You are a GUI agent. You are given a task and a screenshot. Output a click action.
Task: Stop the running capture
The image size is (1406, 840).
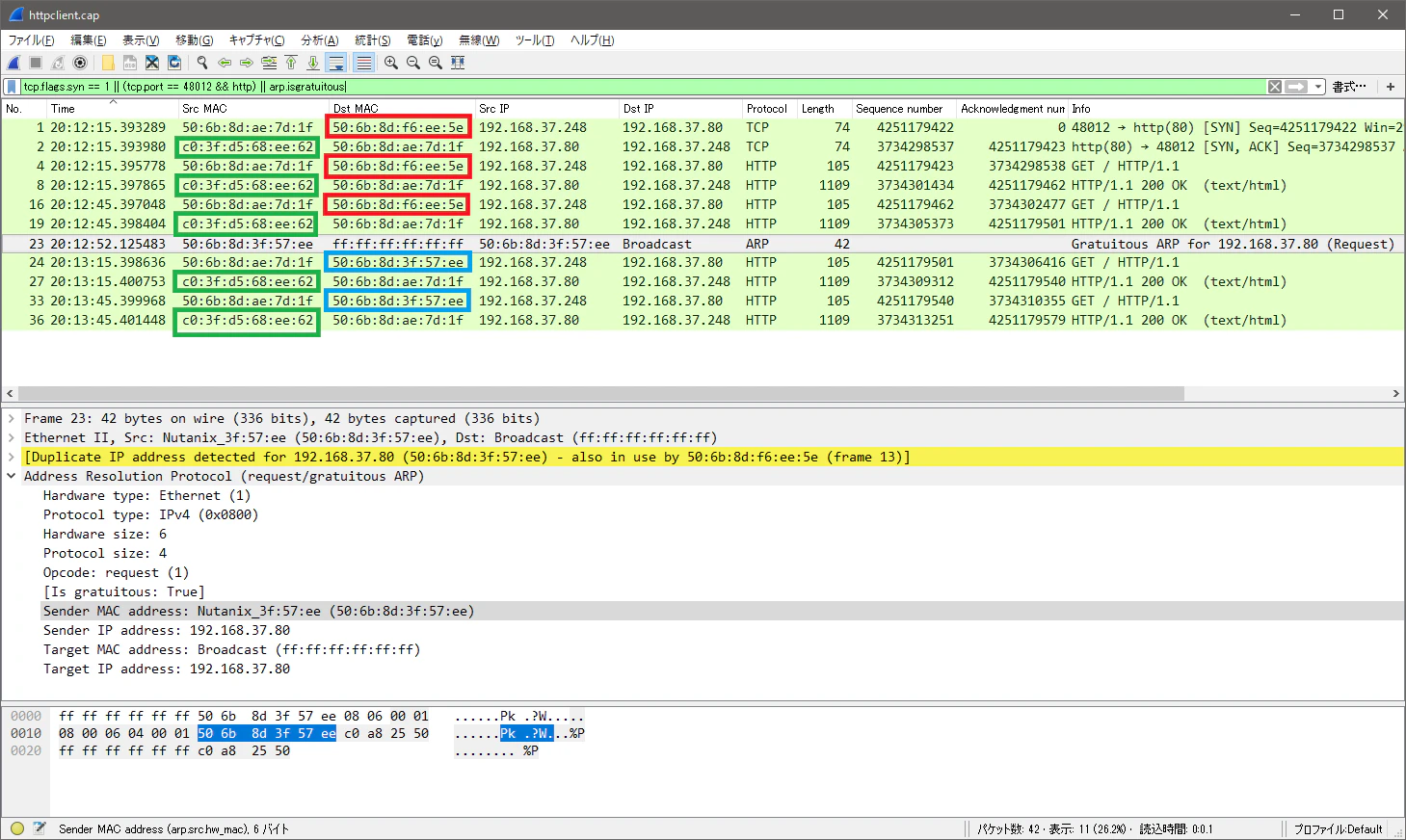[x=36, y=63]
